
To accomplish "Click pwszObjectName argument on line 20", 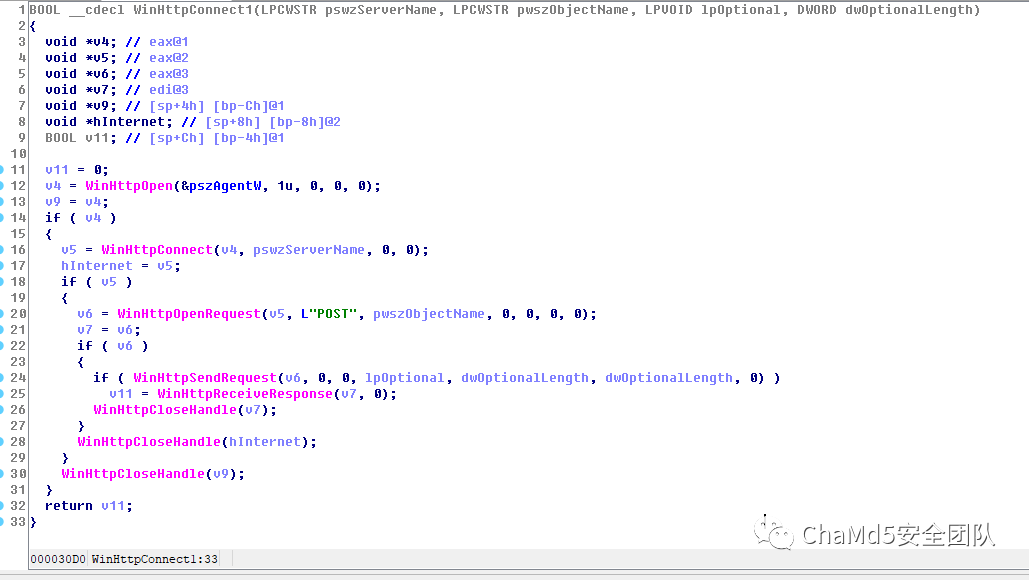I will click(429, 314).
